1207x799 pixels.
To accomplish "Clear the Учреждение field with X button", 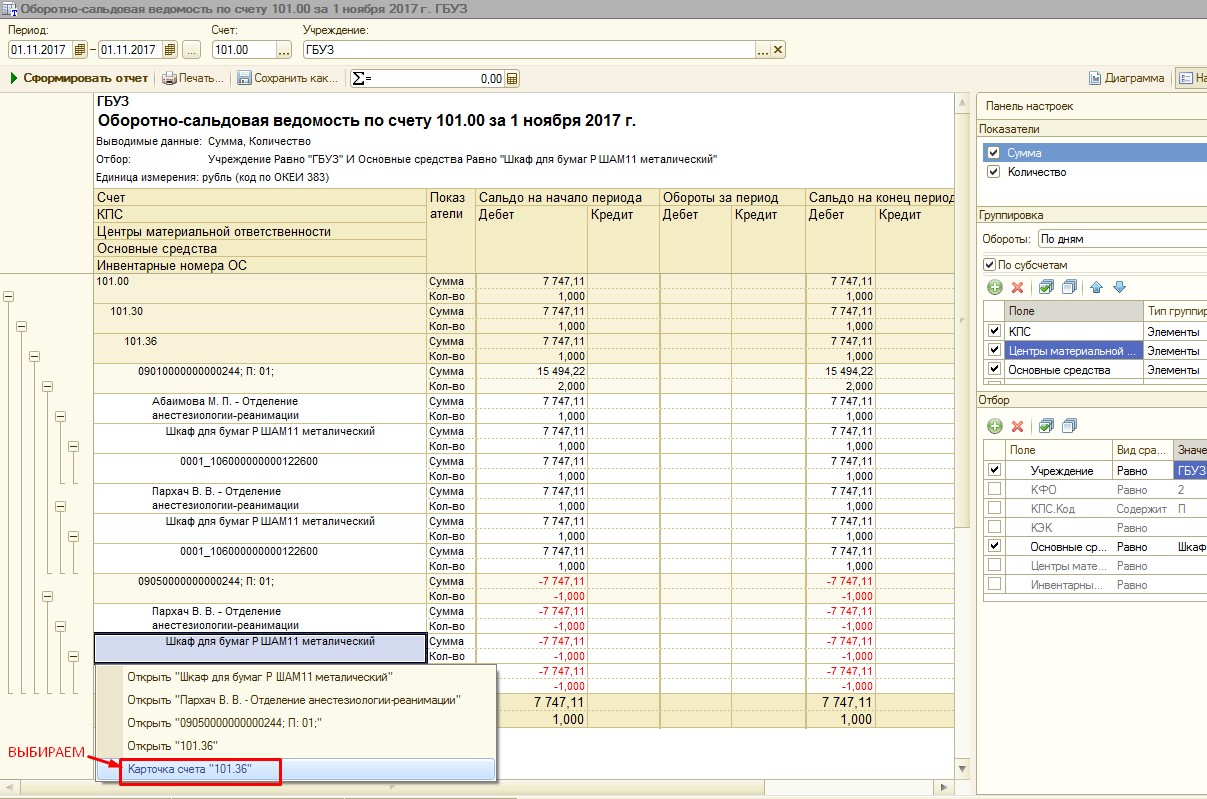I will tap(778, 50).
